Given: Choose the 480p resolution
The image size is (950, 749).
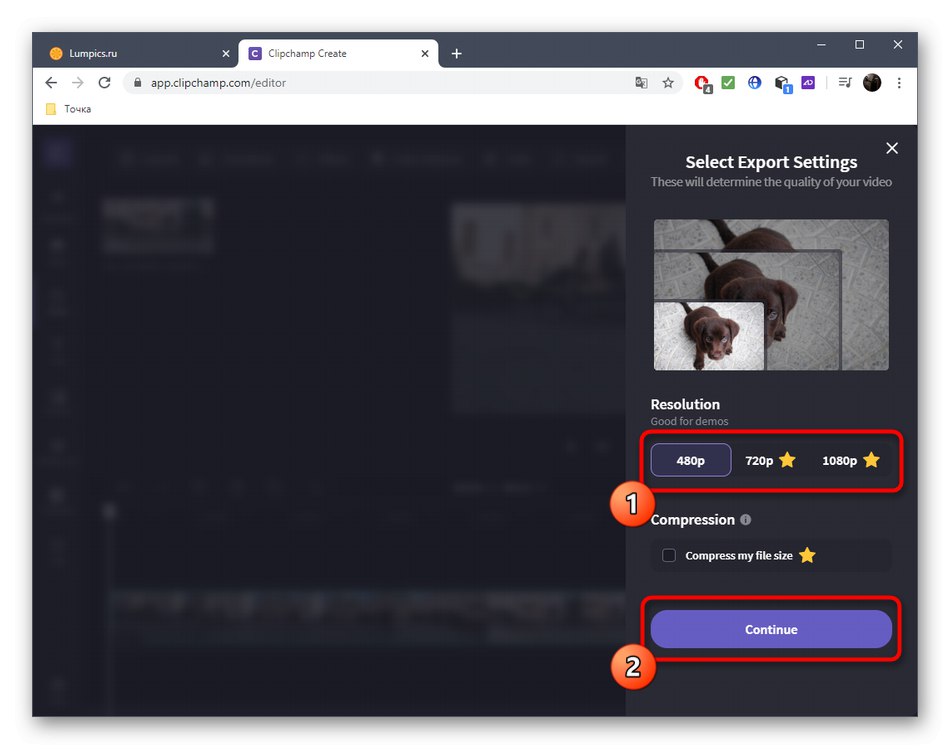Looking at the screenshot, I should [690, 460].
